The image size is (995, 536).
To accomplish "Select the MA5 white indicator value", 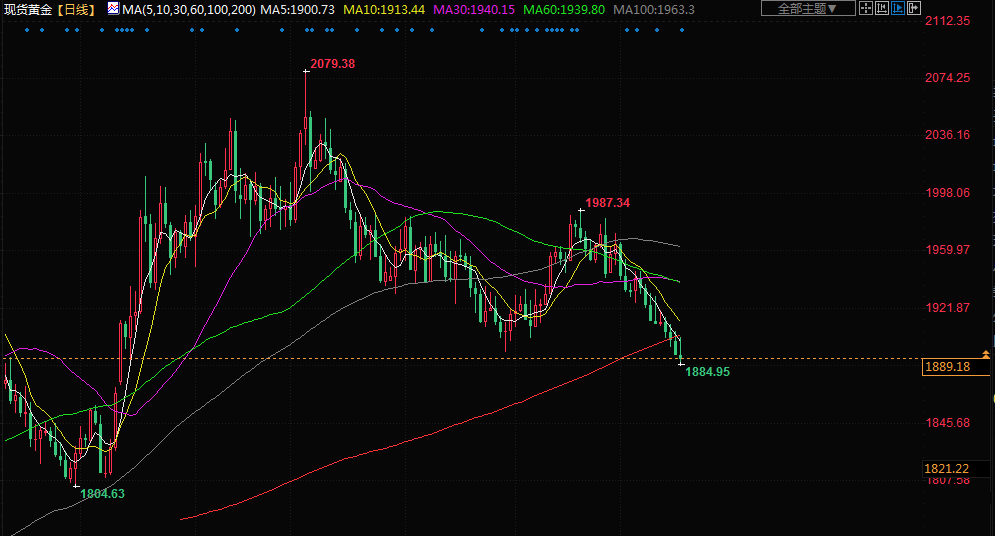I will (297, 9).
